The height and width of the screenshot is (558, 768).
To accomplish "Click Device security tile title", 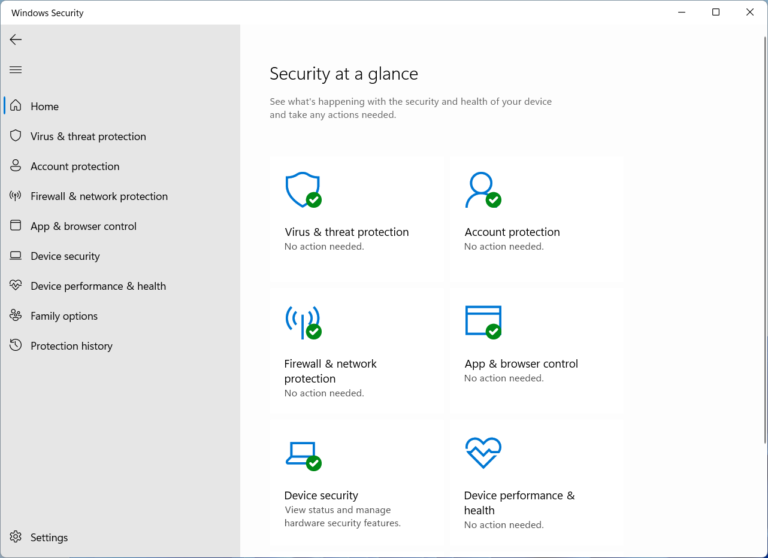I will coord(321,495).
